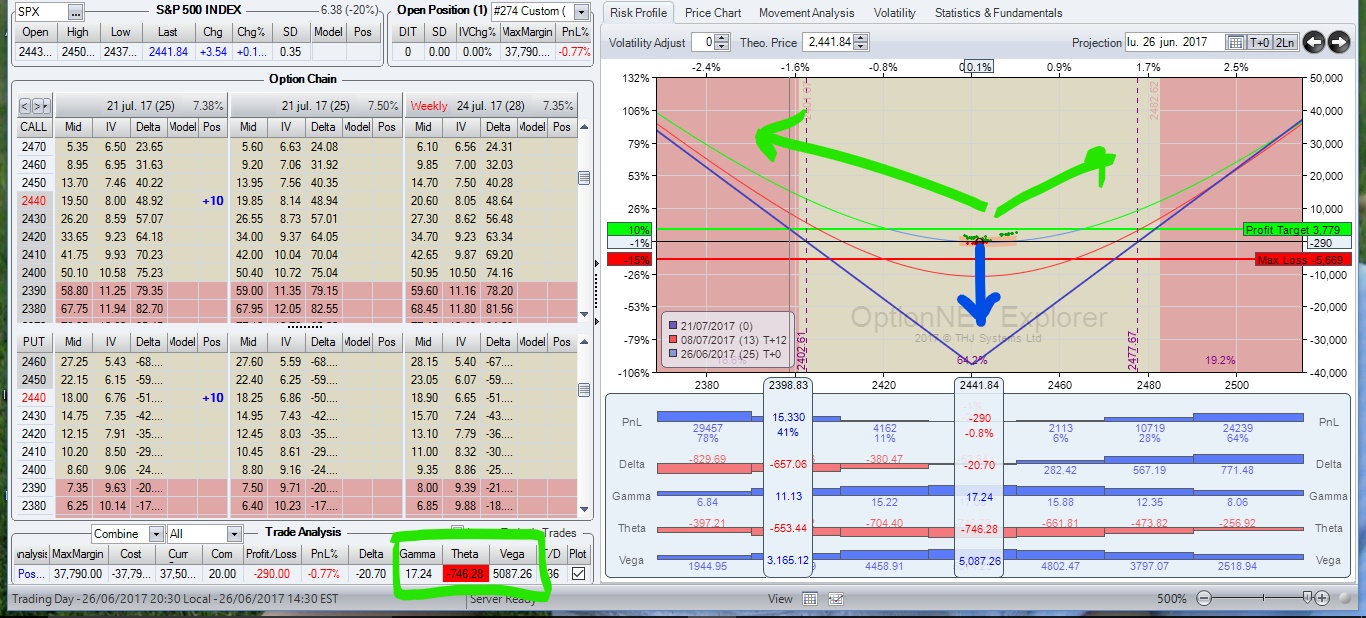
Task: Open the Projection date calendar picker
Action: point(1236,42)
